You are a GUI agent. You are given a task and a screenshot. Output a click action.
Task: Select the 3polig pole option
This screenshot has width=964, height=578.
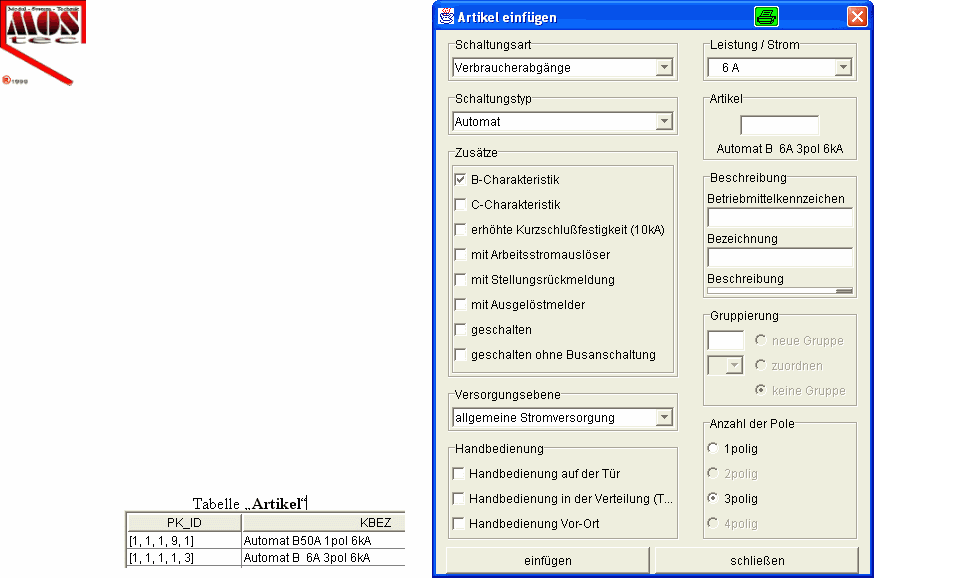coord(713,499)
